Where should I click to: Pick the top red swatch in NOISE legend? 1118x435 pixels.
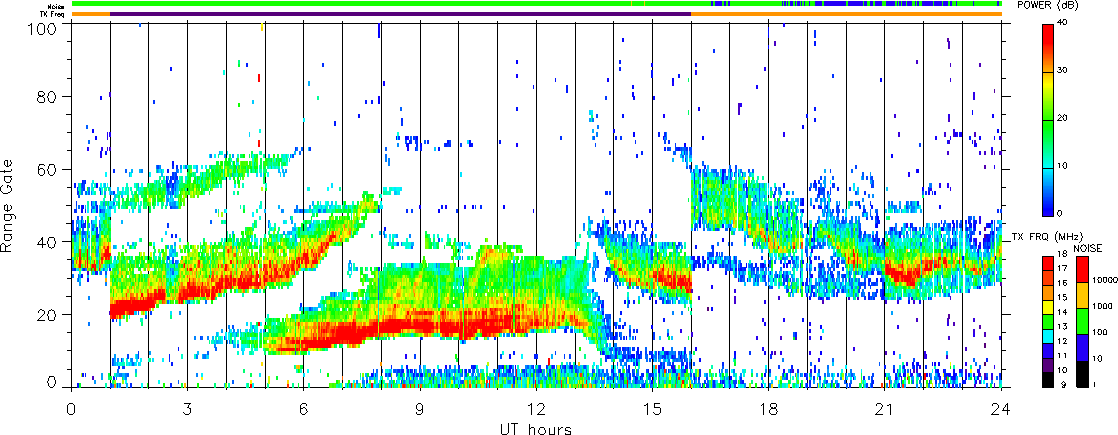[1082, 269]
